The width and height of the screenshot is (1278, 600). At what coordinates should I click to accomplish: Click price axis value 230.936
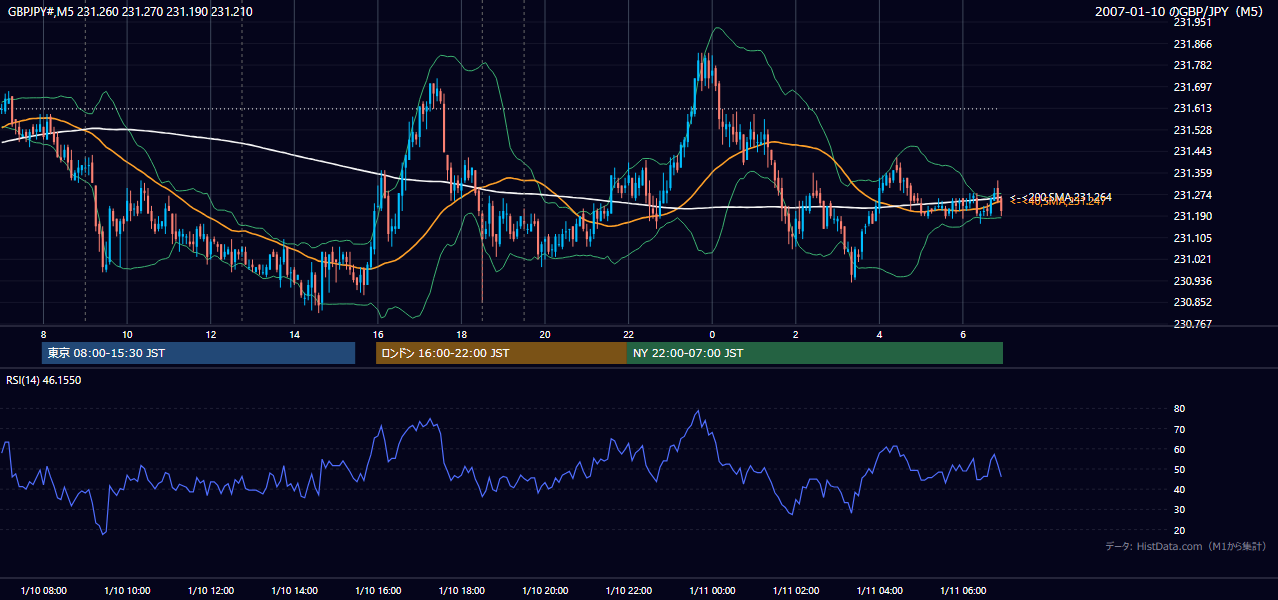[x=1192, y=281]
